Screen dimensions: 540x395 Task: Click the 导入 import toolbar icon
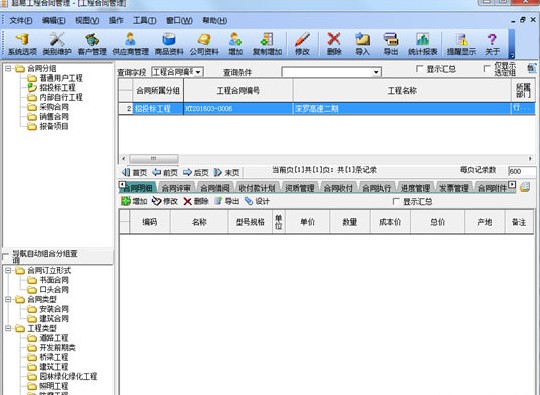coord(362,44)
